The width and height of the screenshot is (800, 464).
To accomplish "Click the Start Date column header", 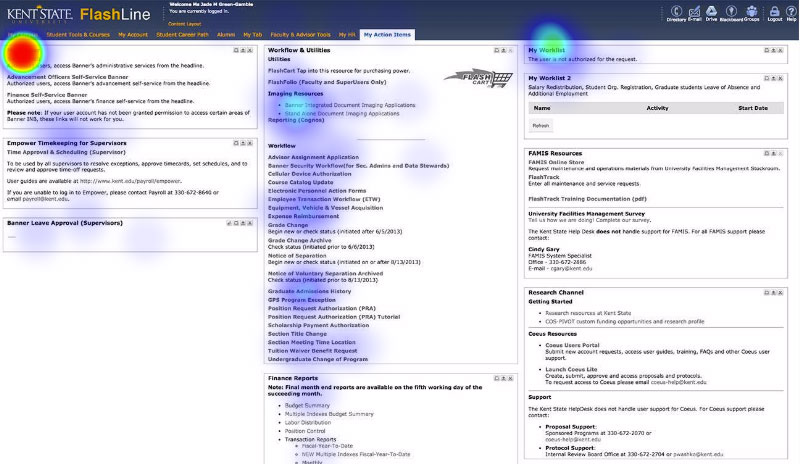I will point(753,108).
